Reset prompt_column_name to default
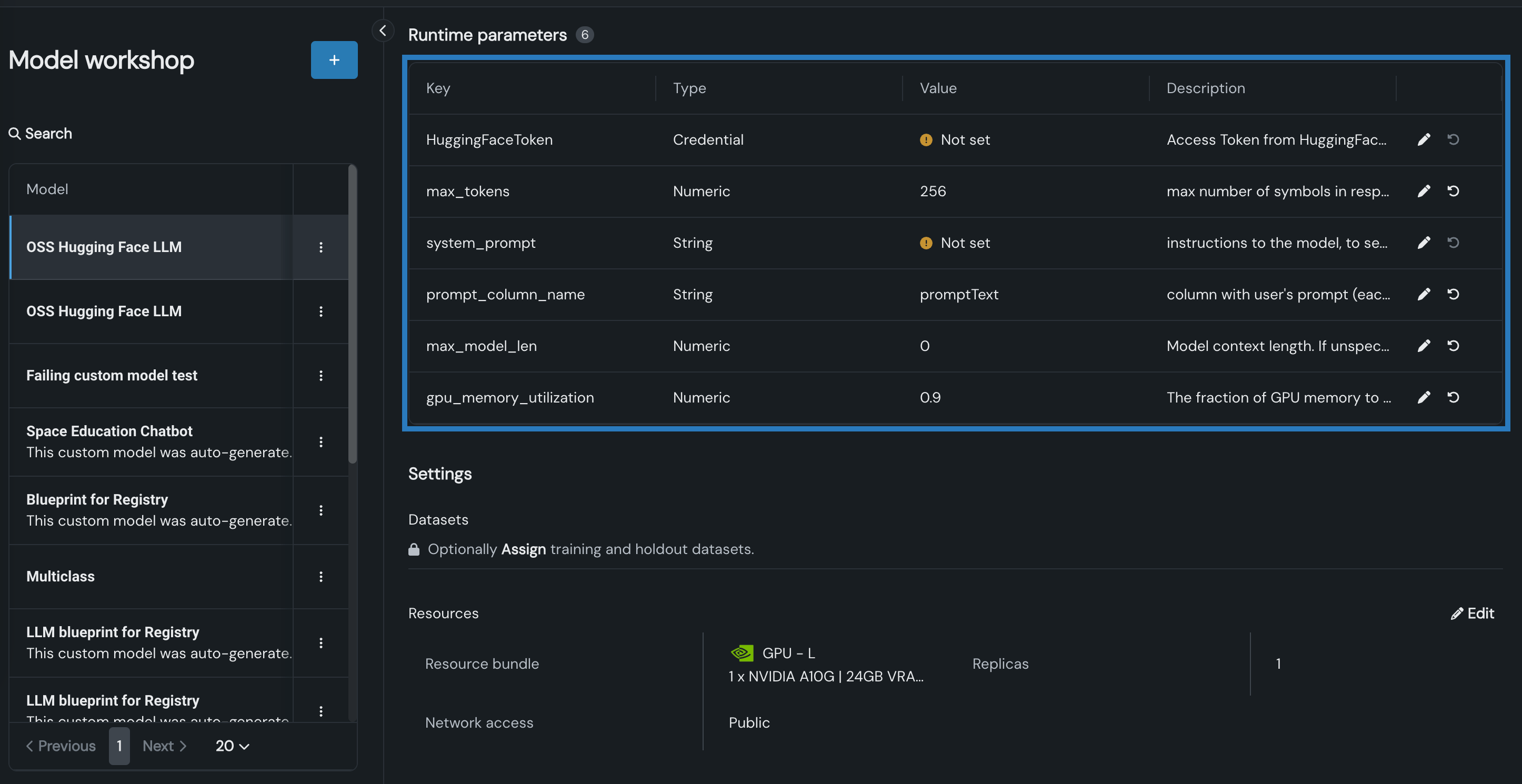Screen dimensions: 1522x784 pos(1453,294)
